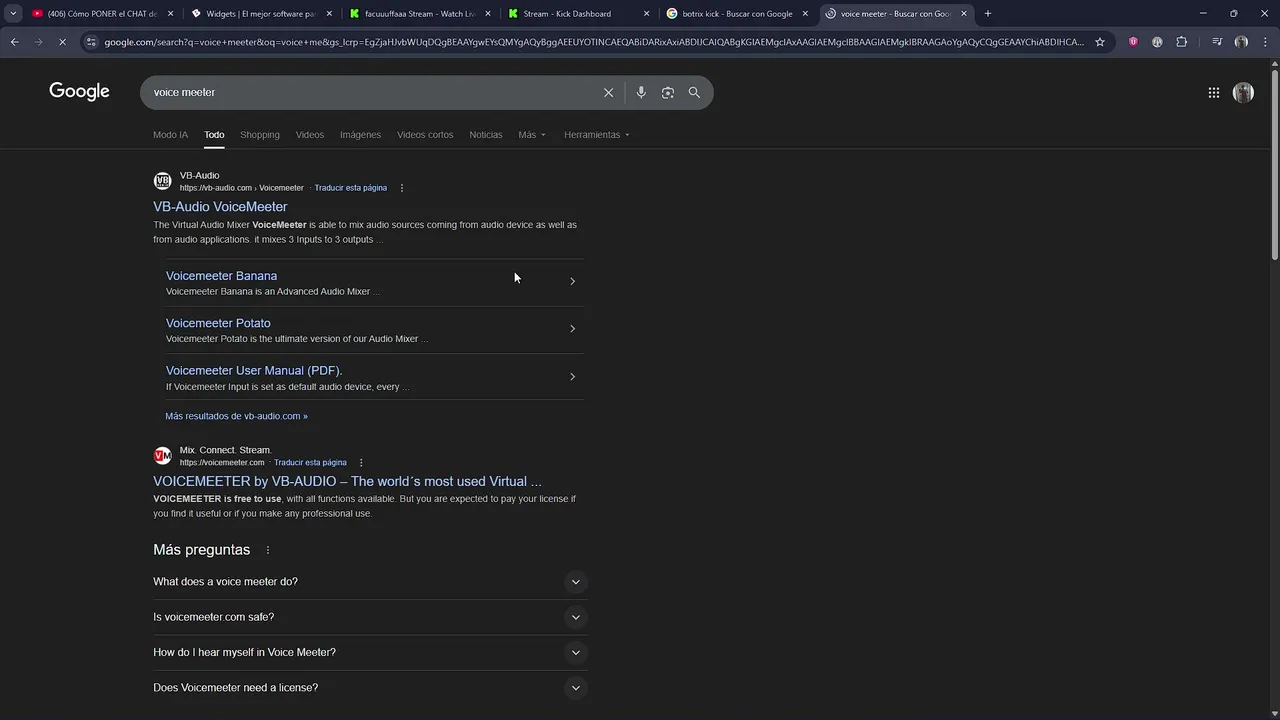
Task: Switch to the Modo IA tab
Action: click(170, 134)
